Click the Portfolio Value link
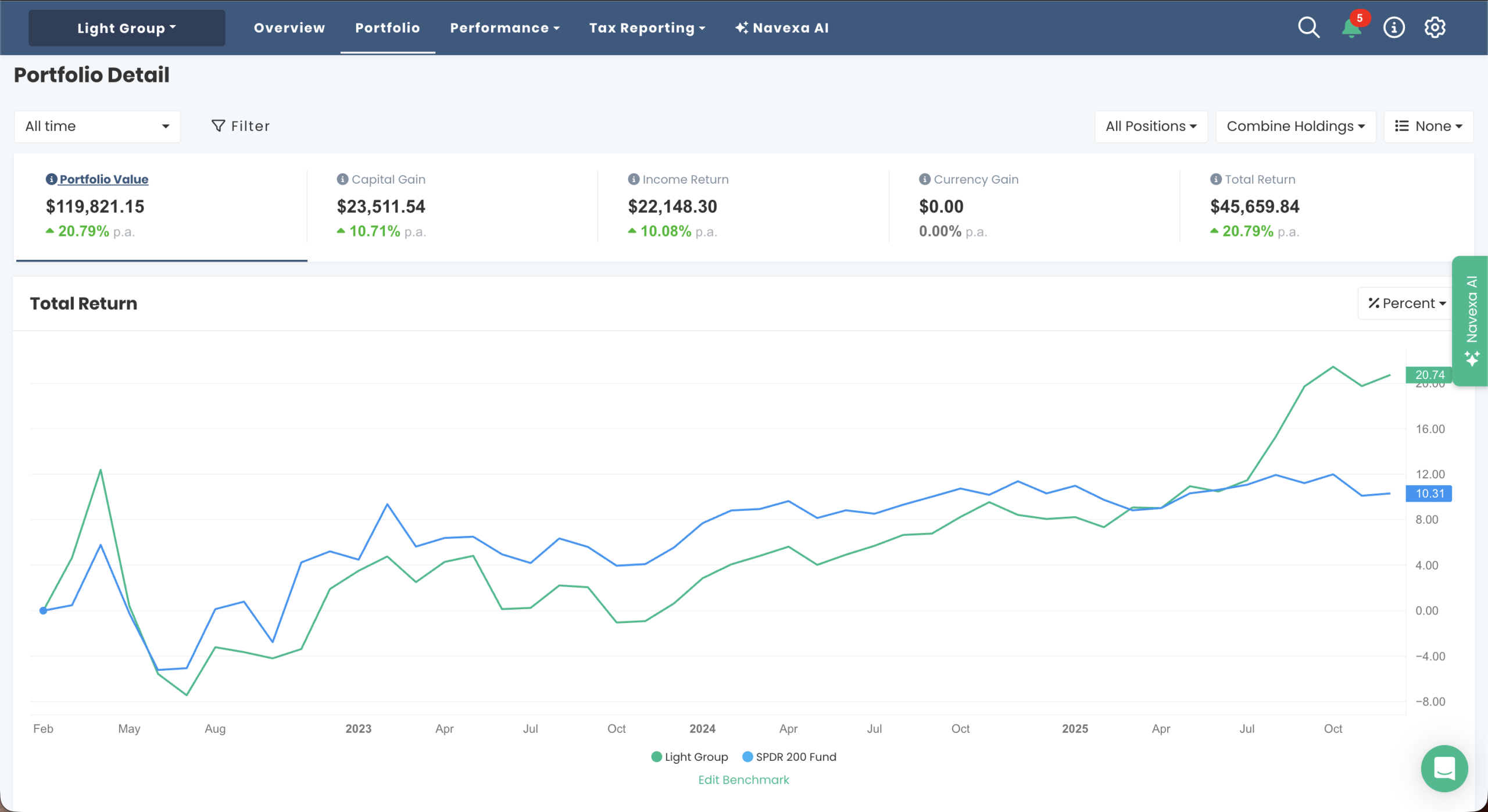Image resolution: width=1488 pixels, height=812 pixels. [103, 180]
